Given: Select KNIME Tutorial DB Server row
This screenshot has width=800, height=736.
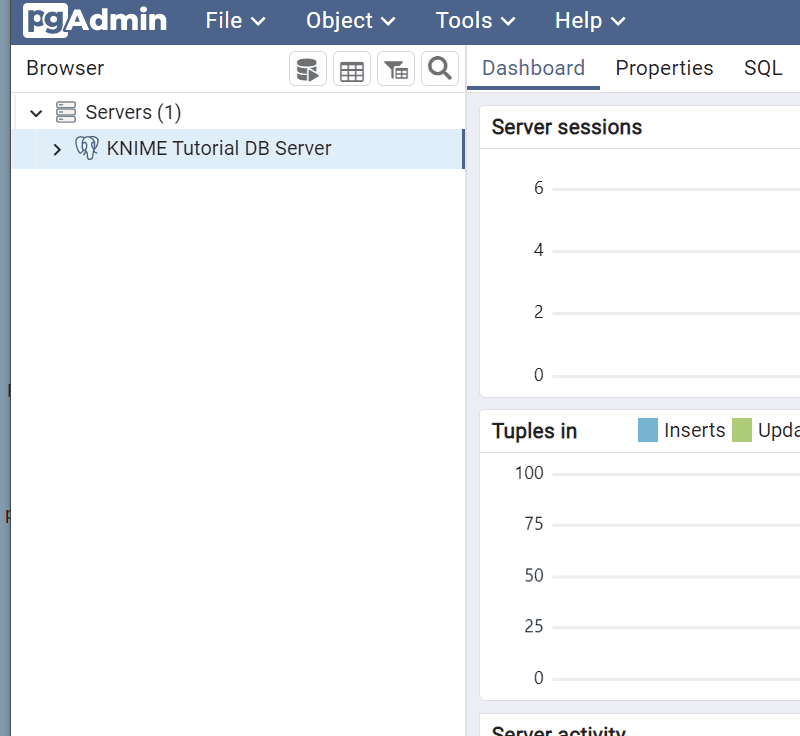Looking at the screenshot, I should pyautogui.click(x=238, y=148).
